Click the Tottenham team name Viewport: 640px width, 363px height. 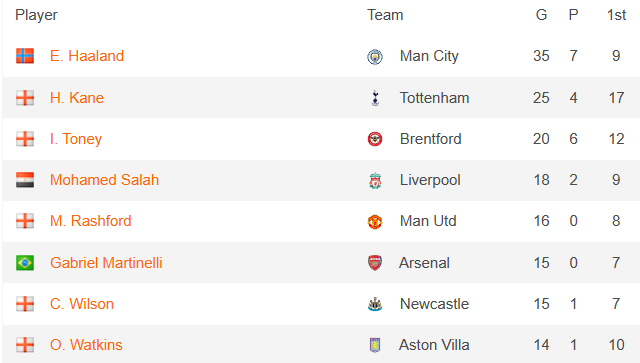coord(434,98)
